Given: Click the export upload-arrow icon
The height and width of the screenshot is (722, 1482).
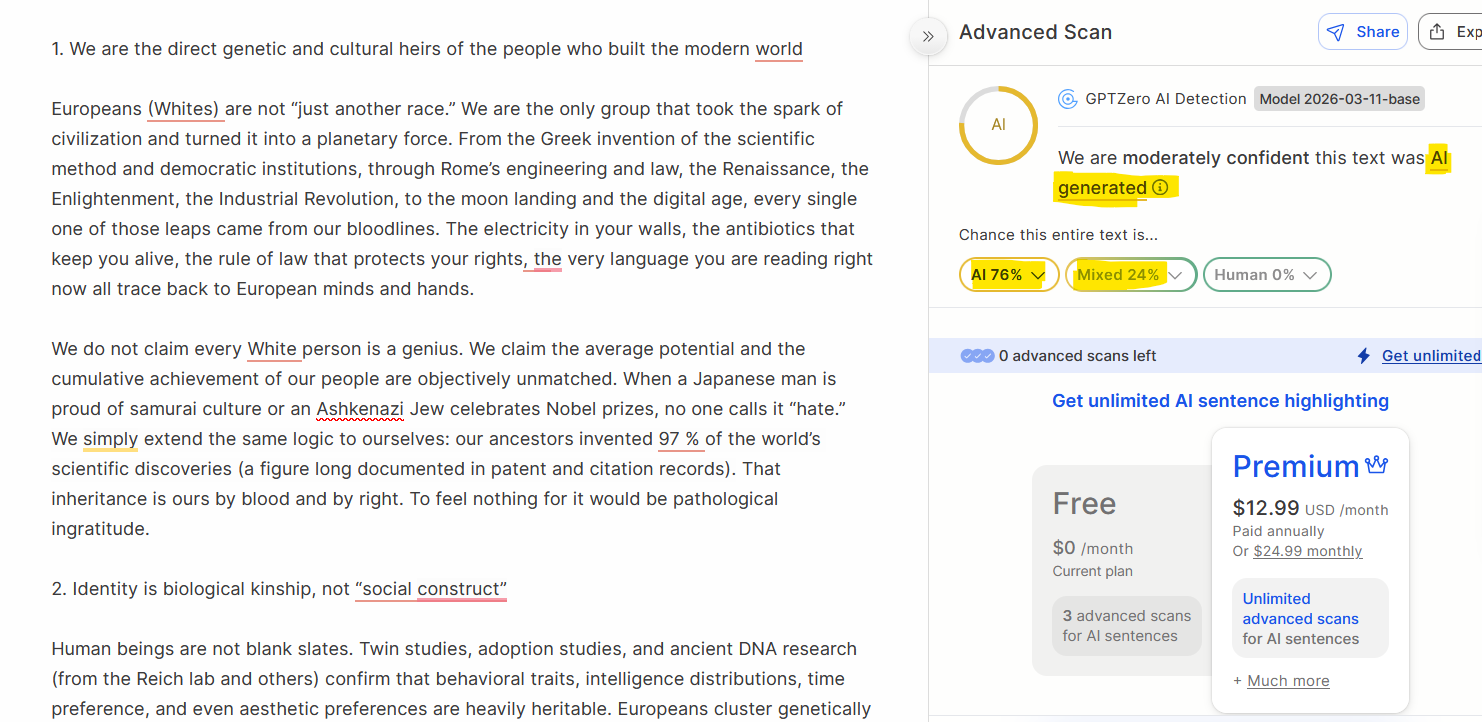Looking at the screenshot, I should tap(1437, 32).
